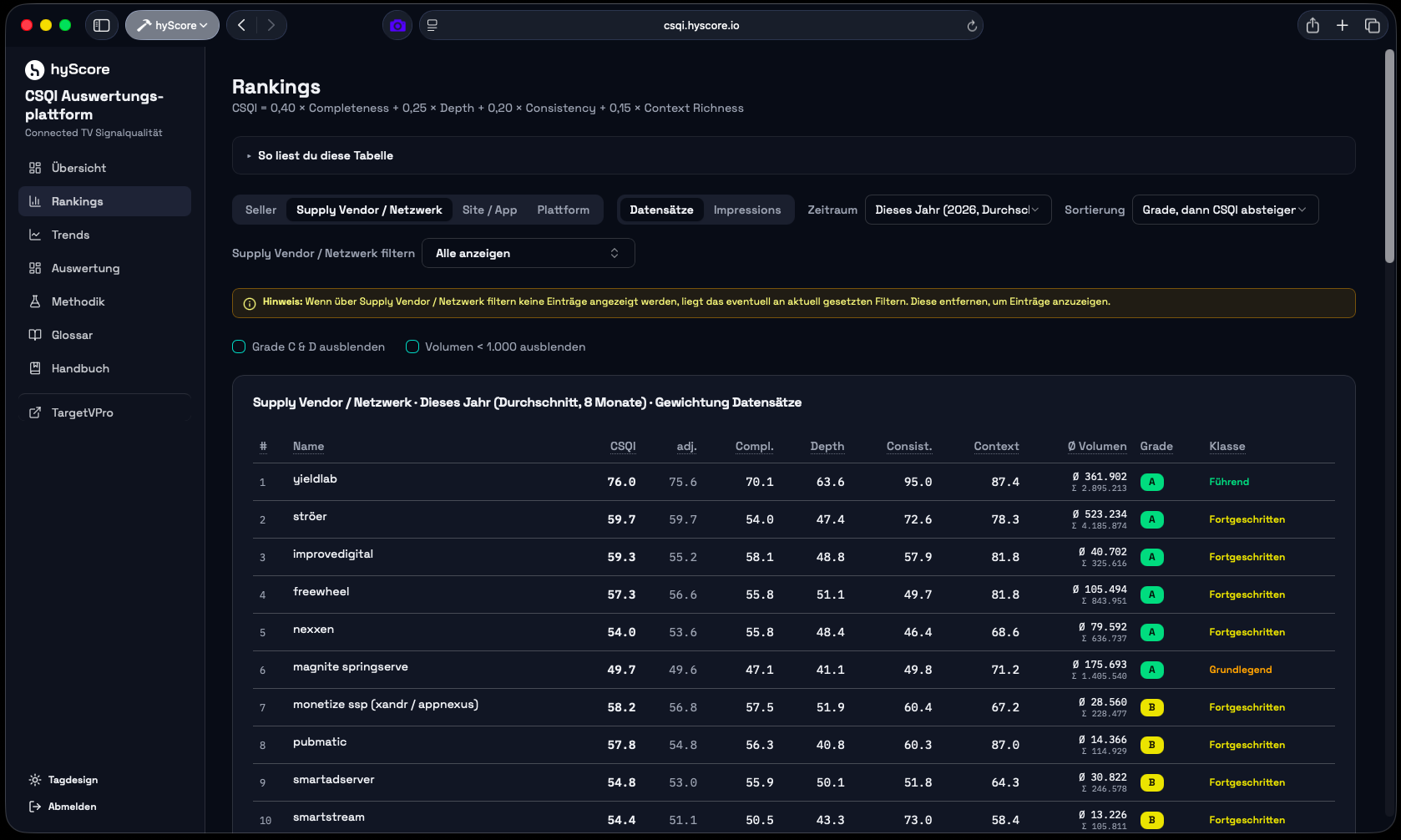Open a new tab with plus icon
The width and height of the screenshot is (1401, 840).
pos(1343,25)
